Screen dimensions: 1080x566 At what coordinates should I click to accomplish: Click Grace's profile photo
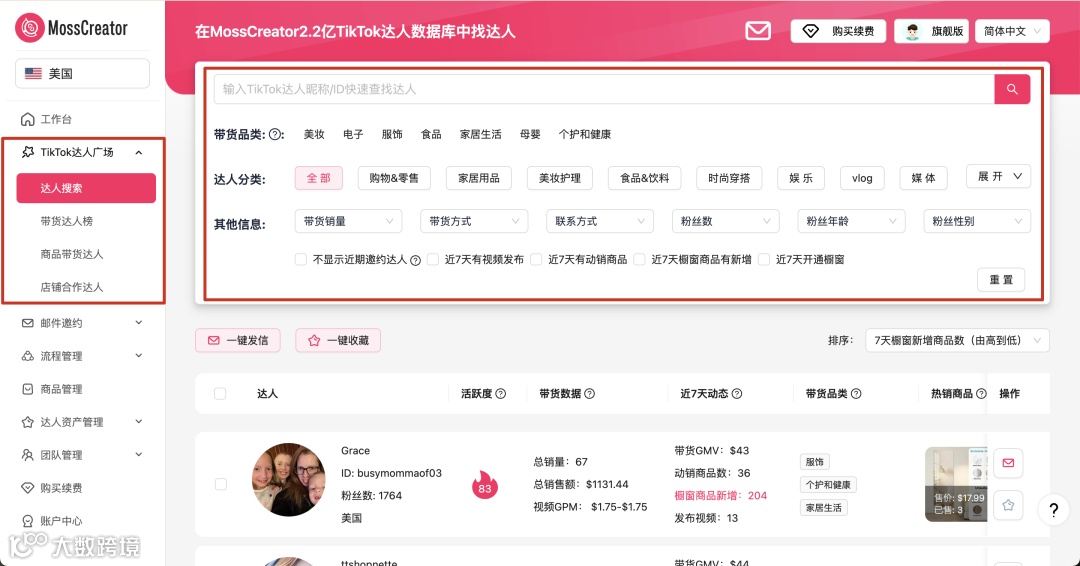click(x=289, y=480)
